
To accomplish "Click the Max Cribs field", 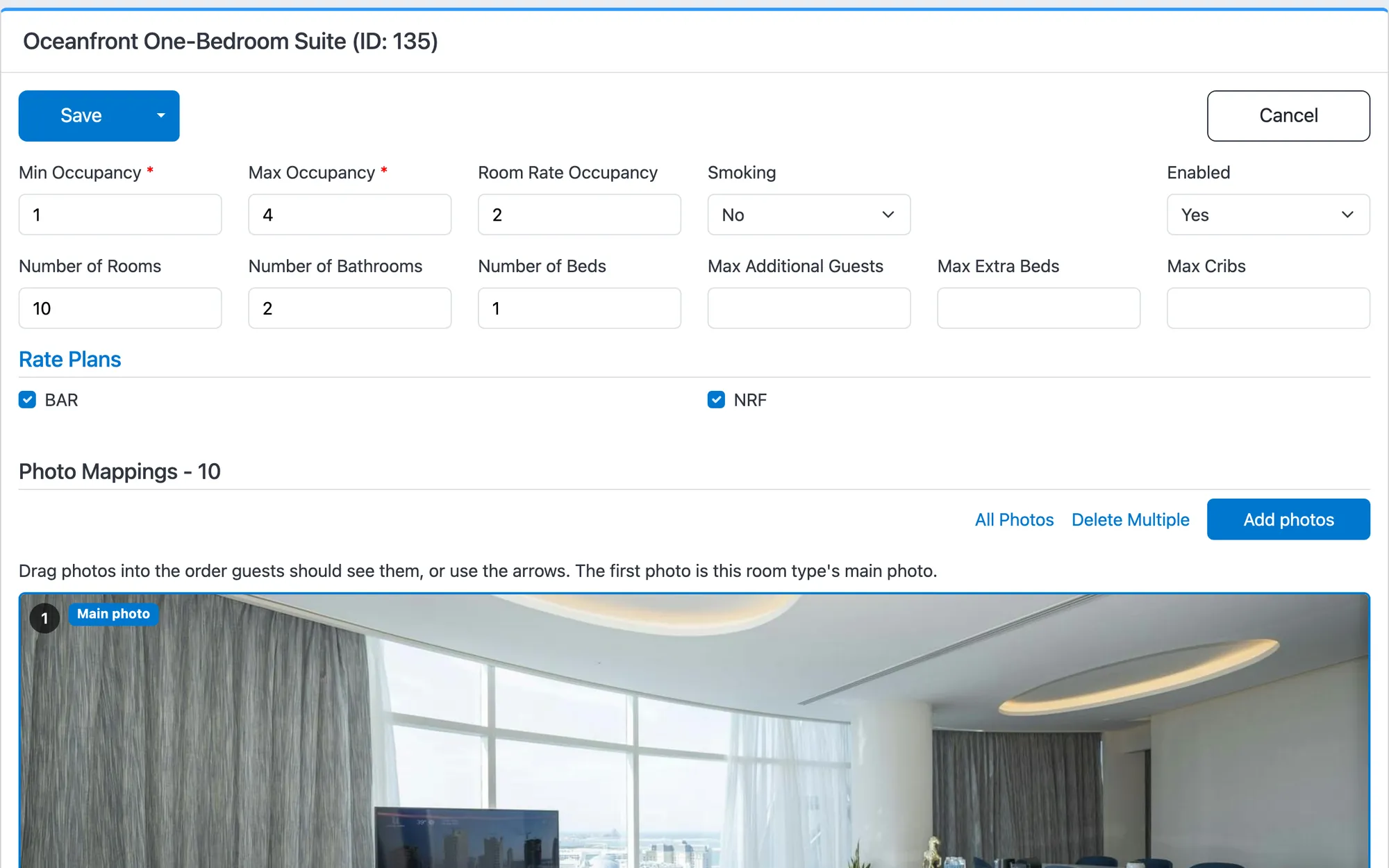I will (1268, 308).
